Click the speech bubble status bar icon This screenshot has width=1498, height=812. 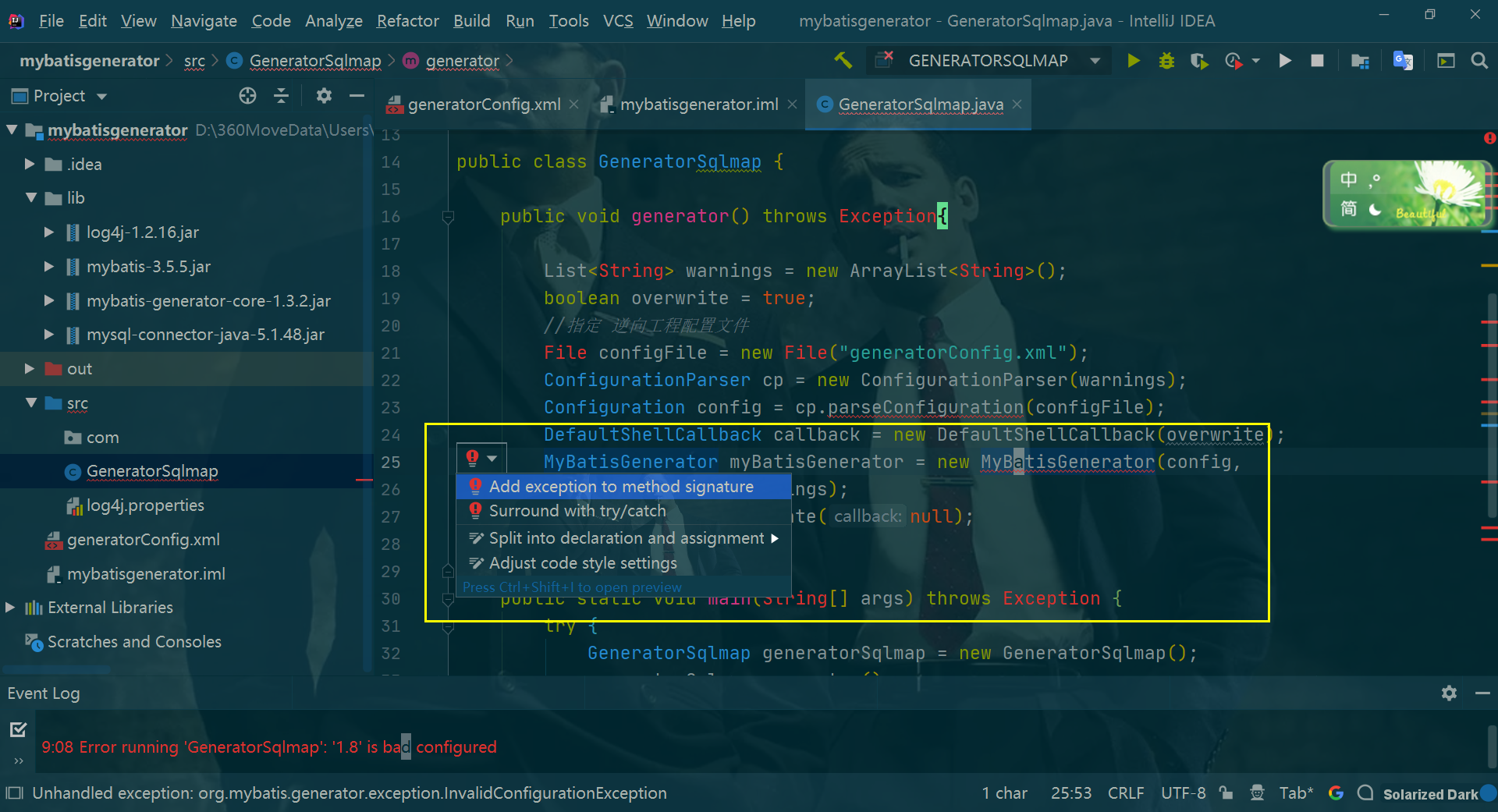(x=1365, y=792)
